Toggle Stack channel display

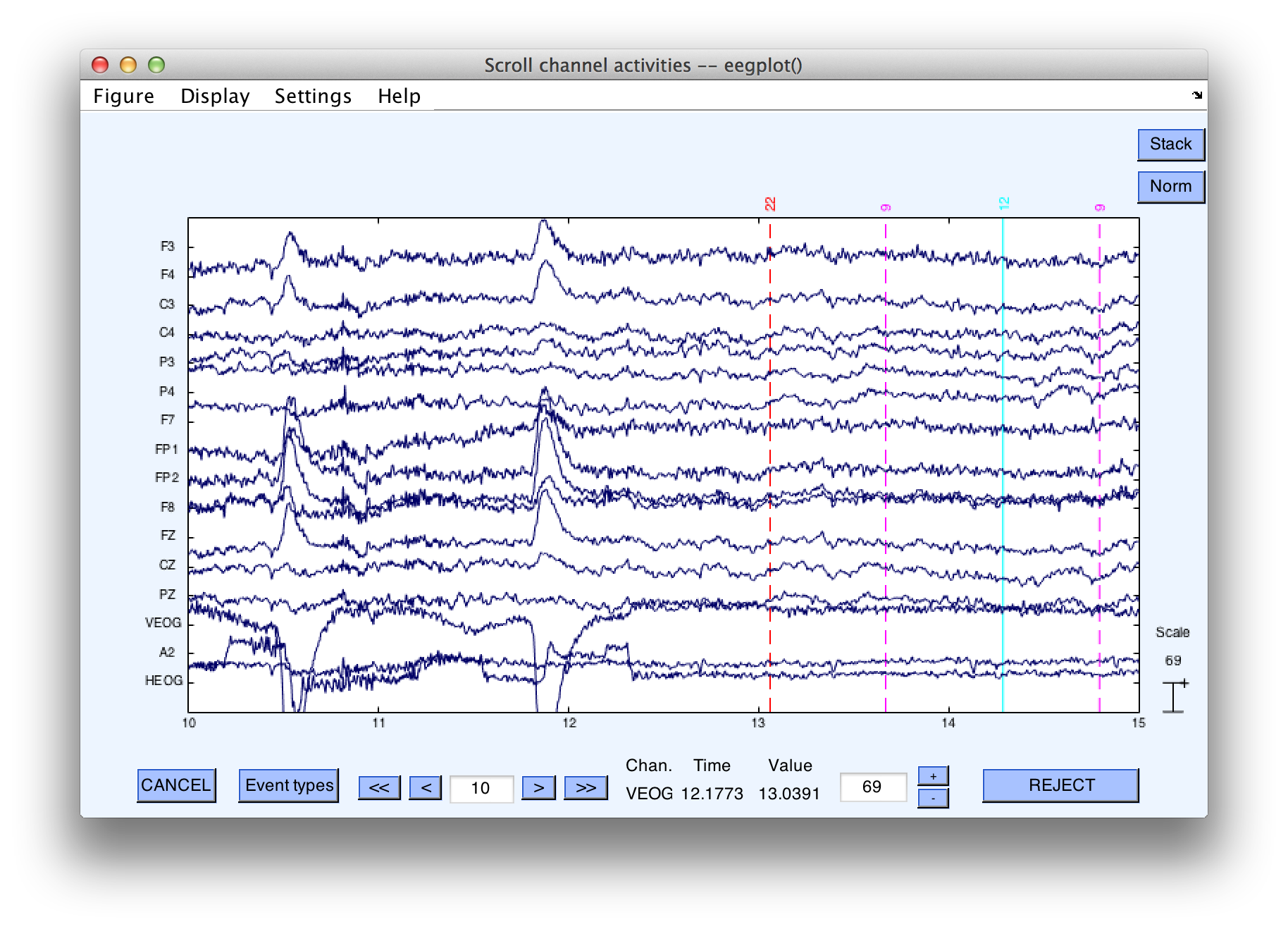click(1171, 144)
